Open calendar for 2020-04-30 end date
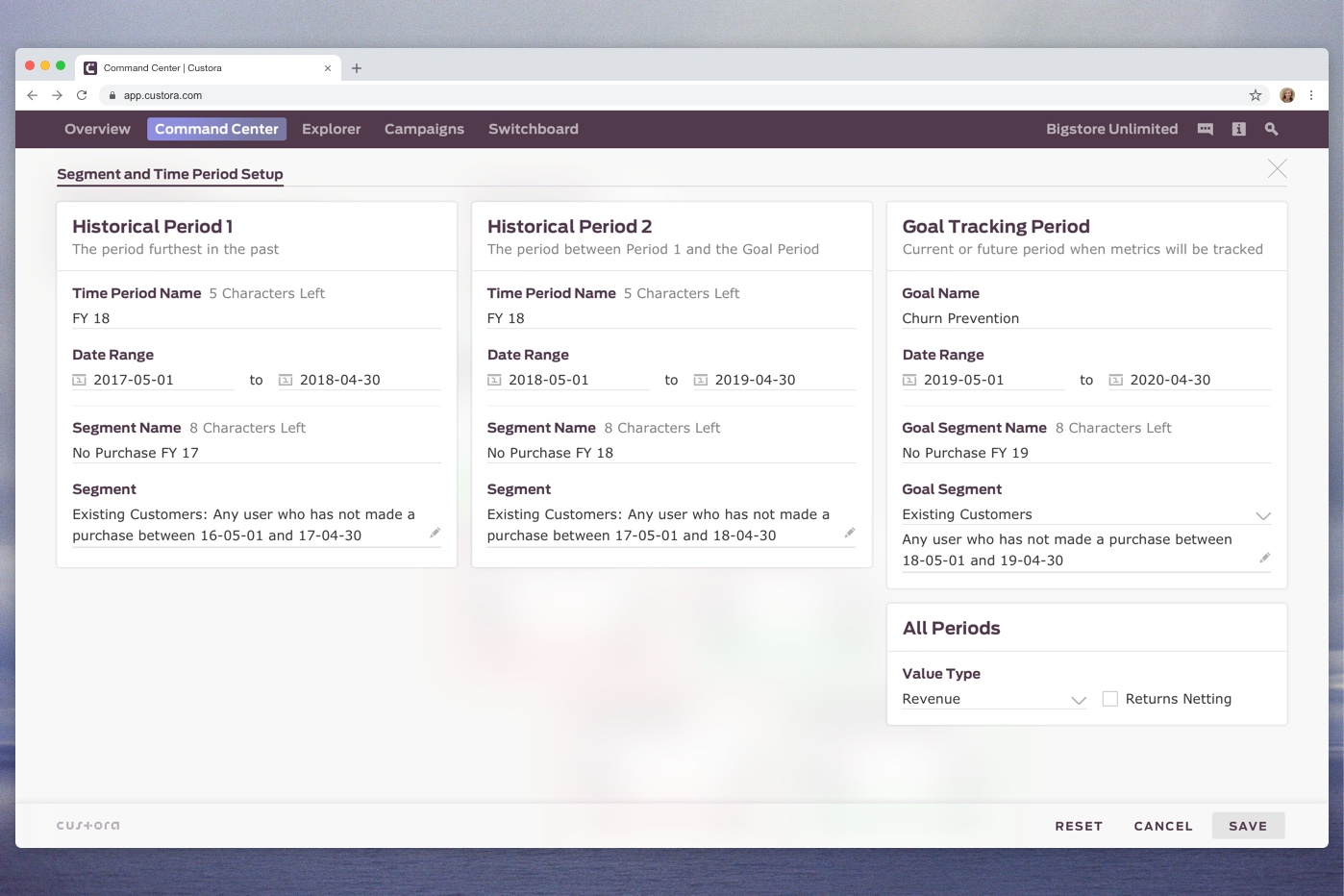Image resolution: width=1344 pixels, height=896 pixels. coord(1116,380)
